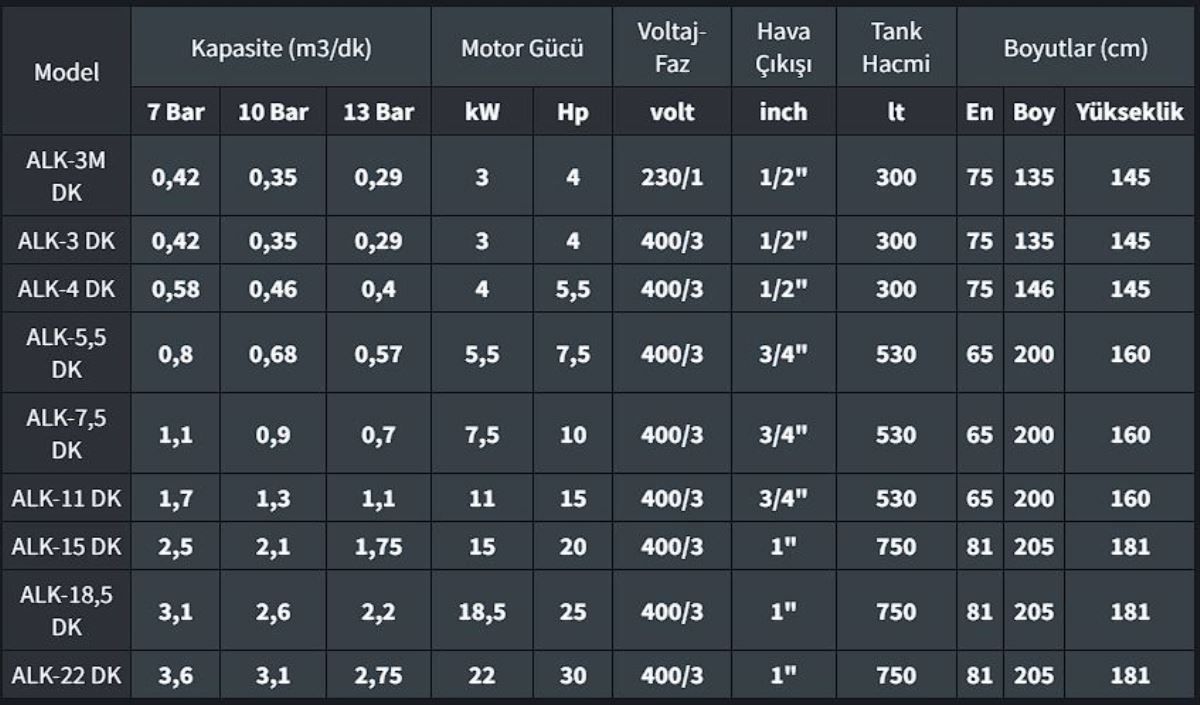Select 1/2" outlet in ALK-3 DK row
The height and width of the screenshot is (705, 1200).
tap(783, 241)
